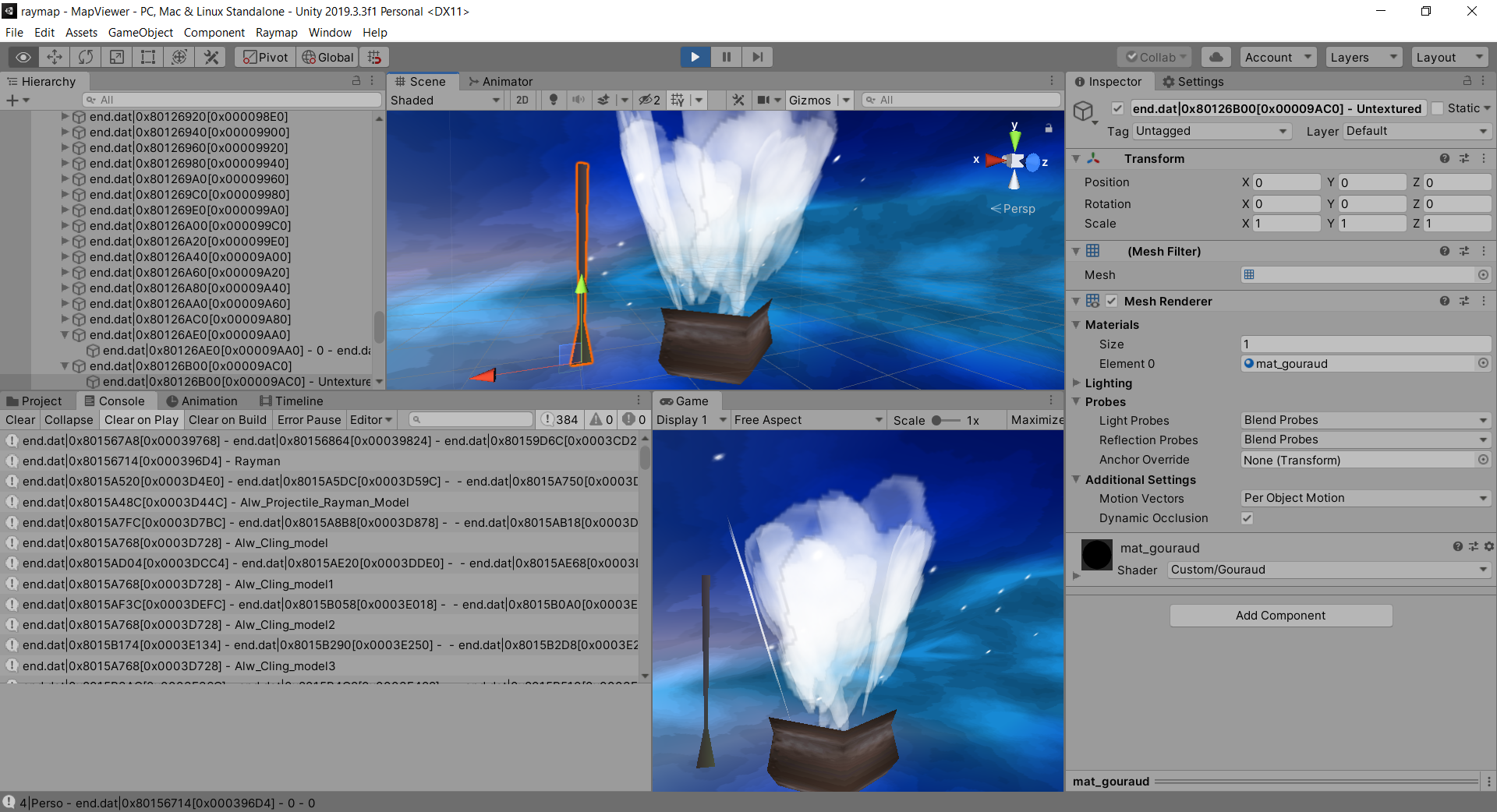Select the Move tool in toolbar
Screen dimensions: 1497x812
(55, 57)
